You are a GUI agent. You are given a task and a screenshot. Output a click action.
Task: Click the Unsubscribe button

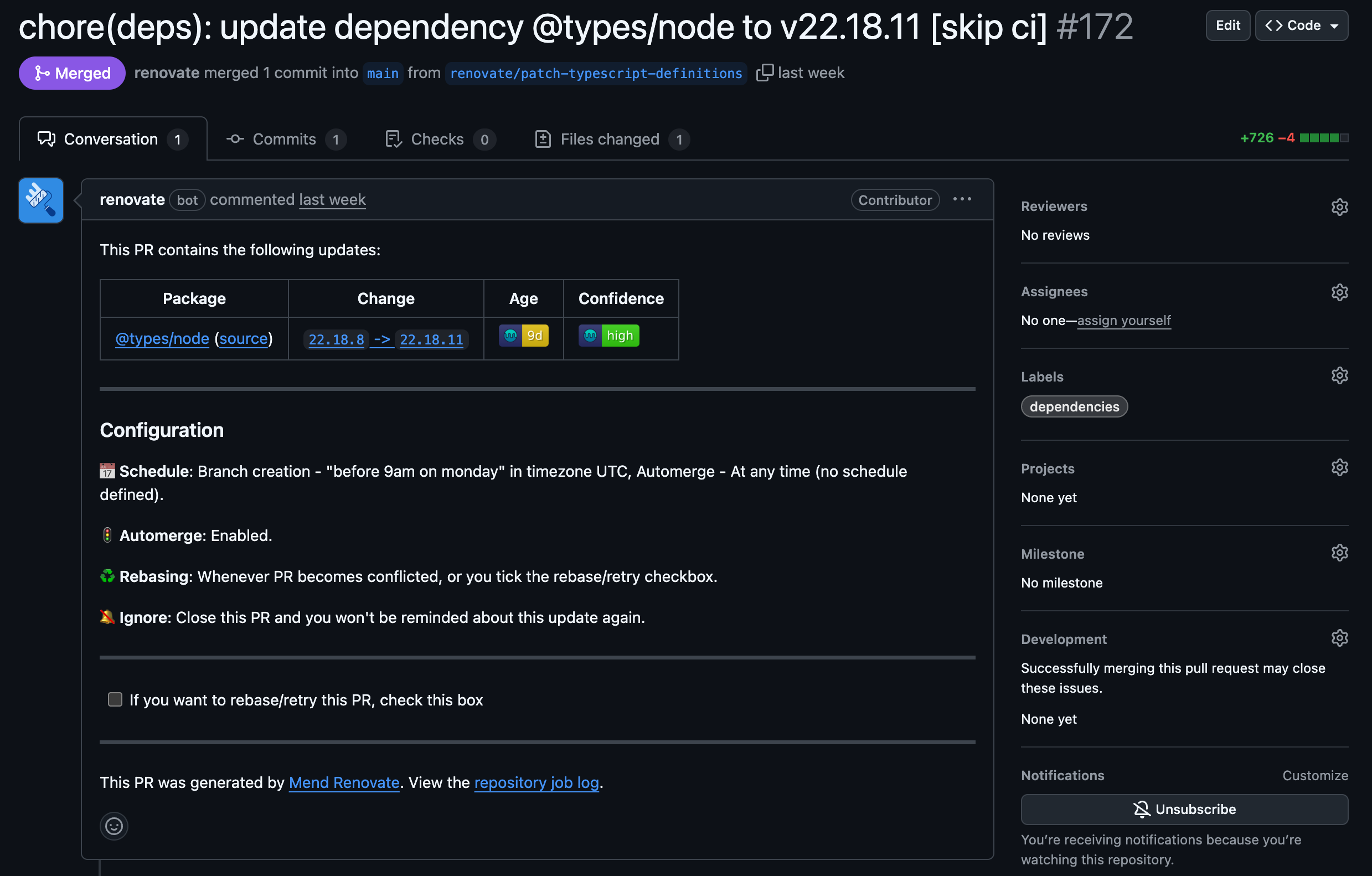click(x=1184, y=810)
